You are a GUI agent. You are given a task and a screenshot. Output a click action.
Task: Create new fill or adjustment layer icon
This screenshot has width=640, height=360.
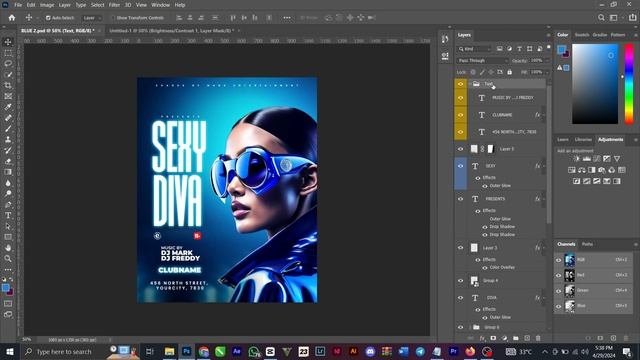[x=504, y=338]
